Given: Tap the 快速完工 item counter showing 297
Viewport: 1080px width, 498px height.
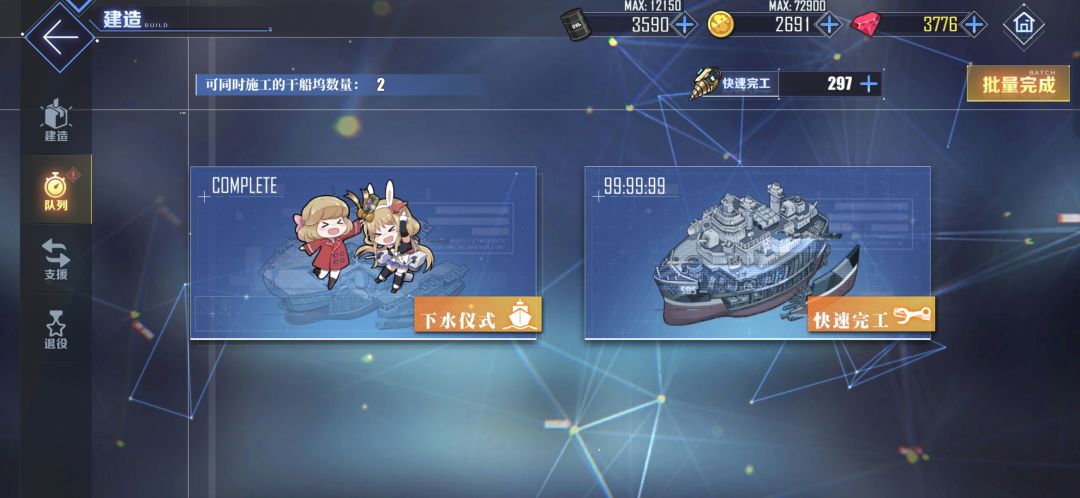Looking at the screenshot, I should (x=787, y=84).
